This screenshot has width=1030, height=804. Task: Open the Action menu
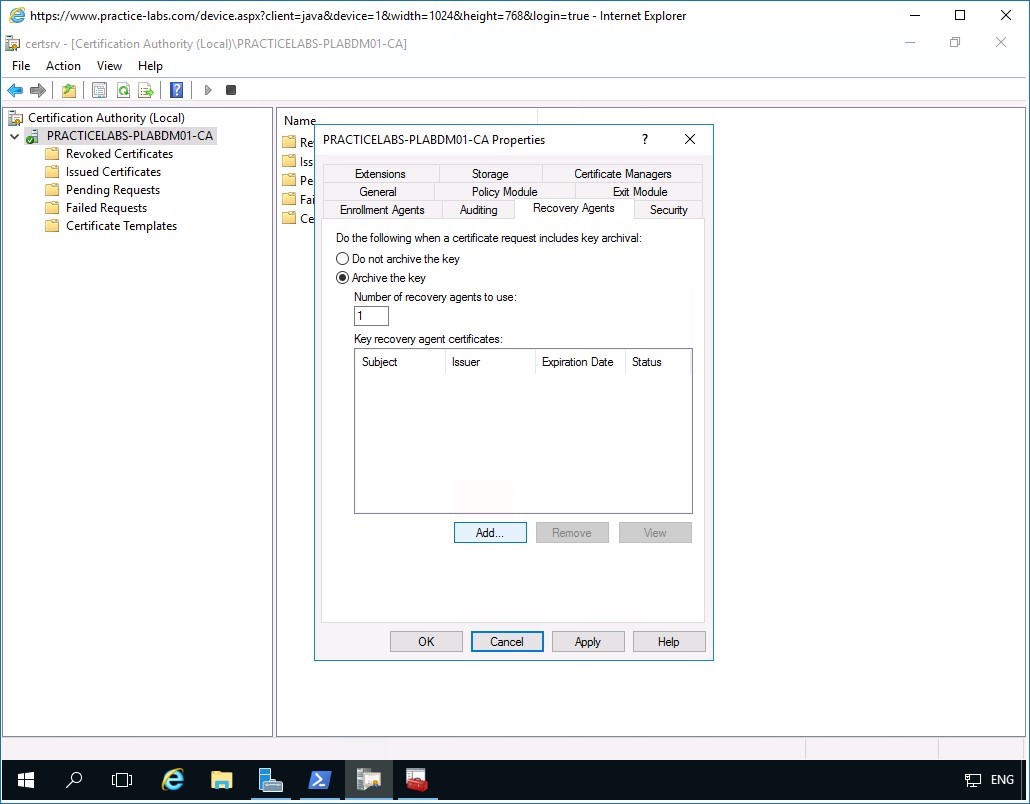click(x=63, y=65)
